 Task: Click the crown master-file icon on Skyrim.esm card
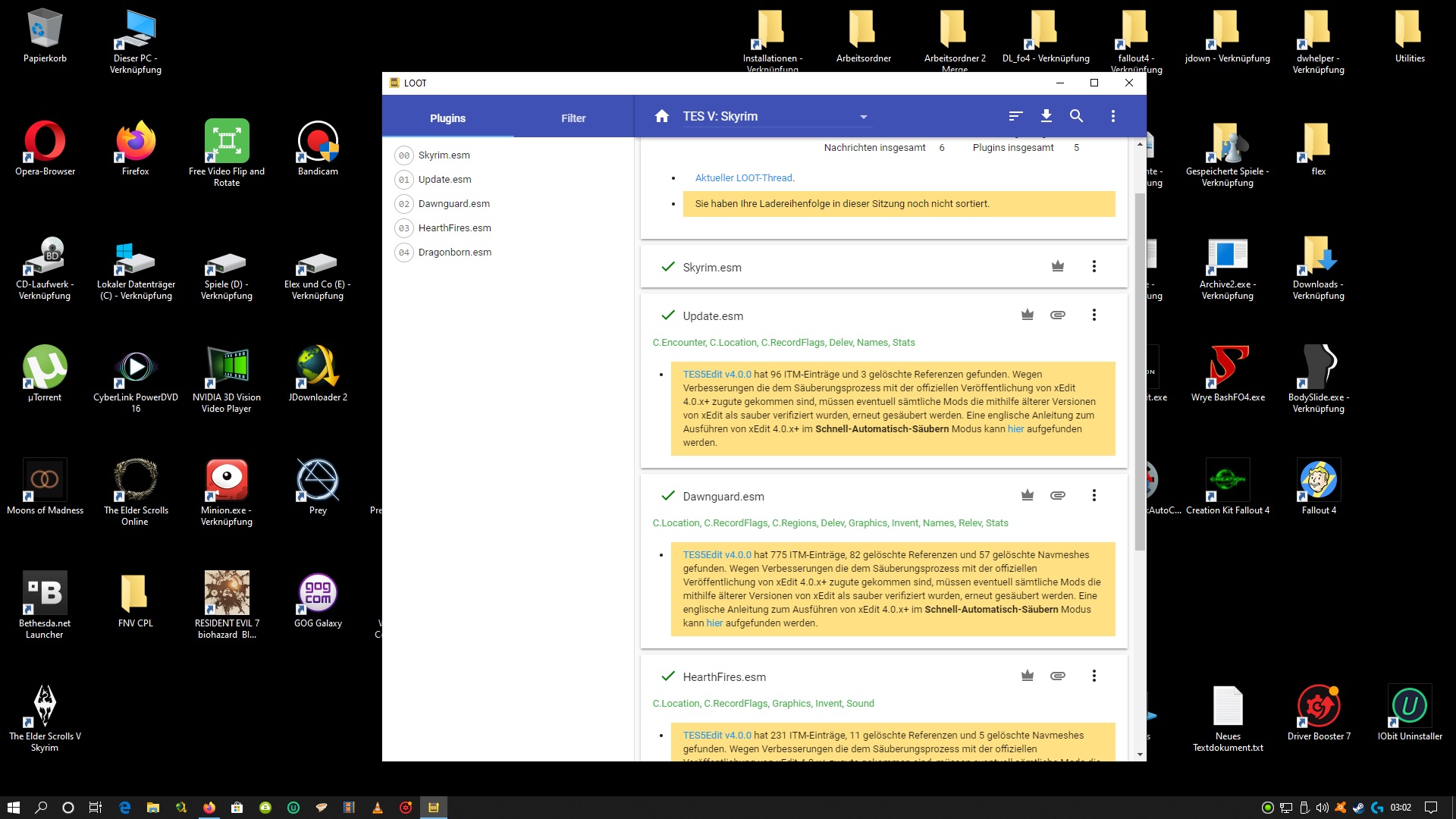1057,266
